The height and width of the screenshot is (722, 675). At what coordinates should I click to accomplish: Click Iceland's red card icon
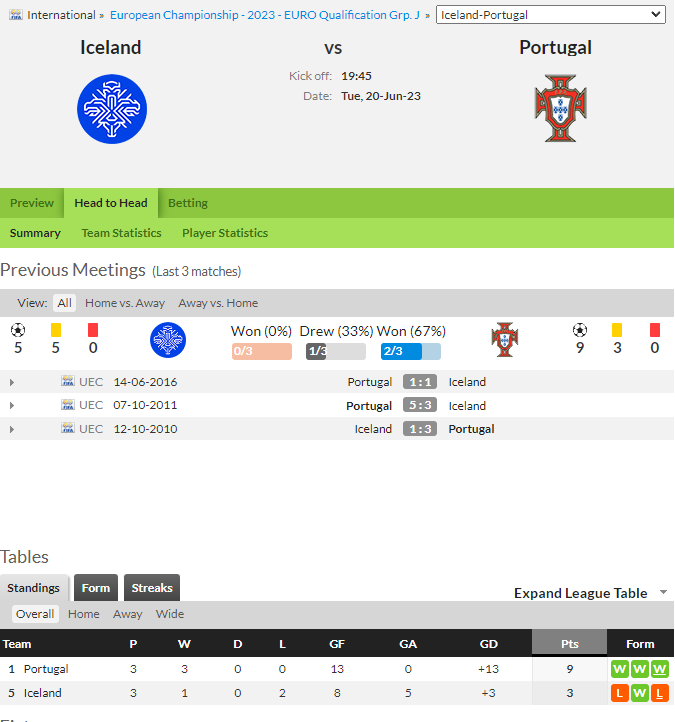93,330
